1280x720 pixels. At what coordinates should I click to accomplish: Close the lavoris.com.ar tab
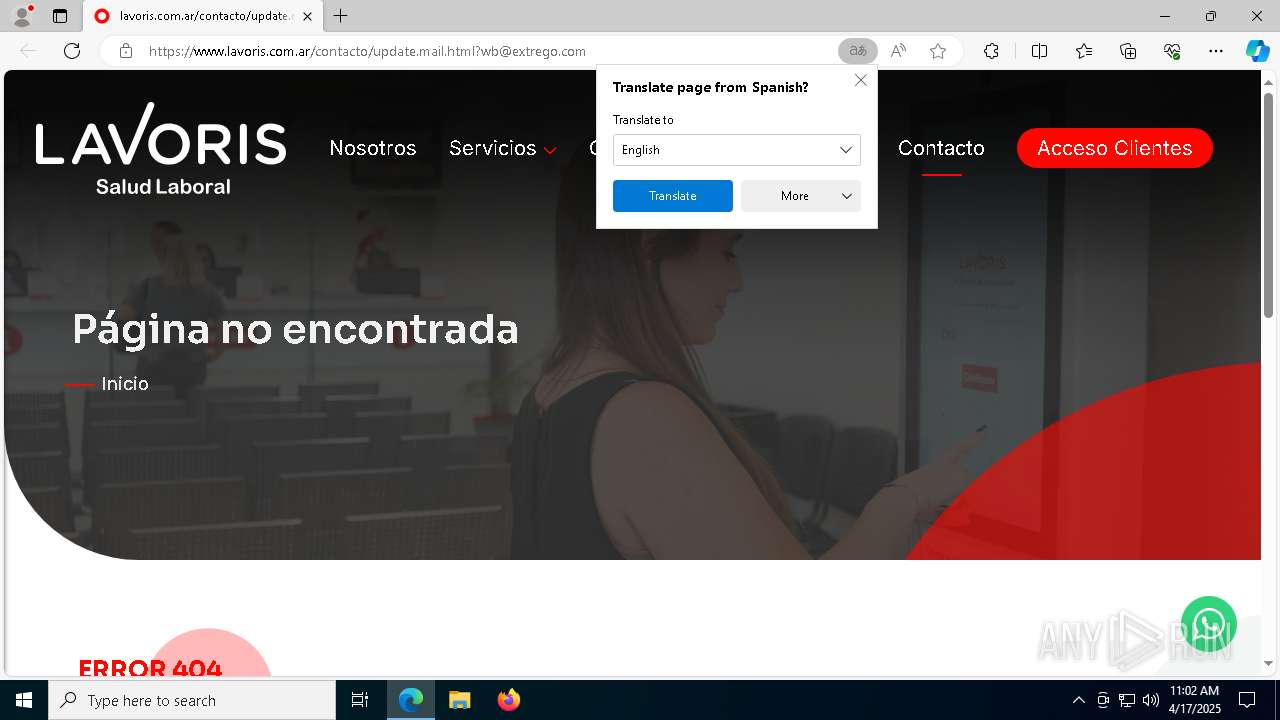(307, 16)
